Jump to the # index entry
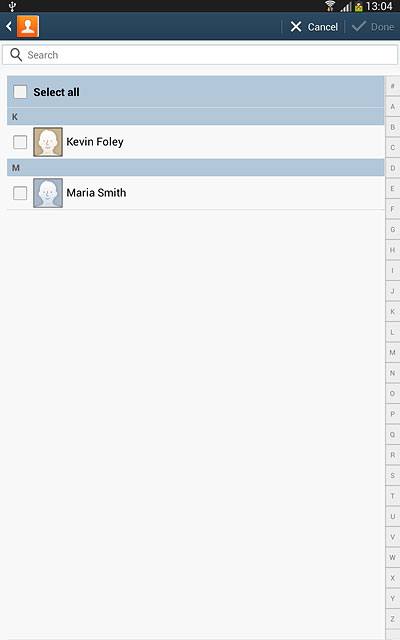This screenshot has height=640, width=400. [392, 86]
